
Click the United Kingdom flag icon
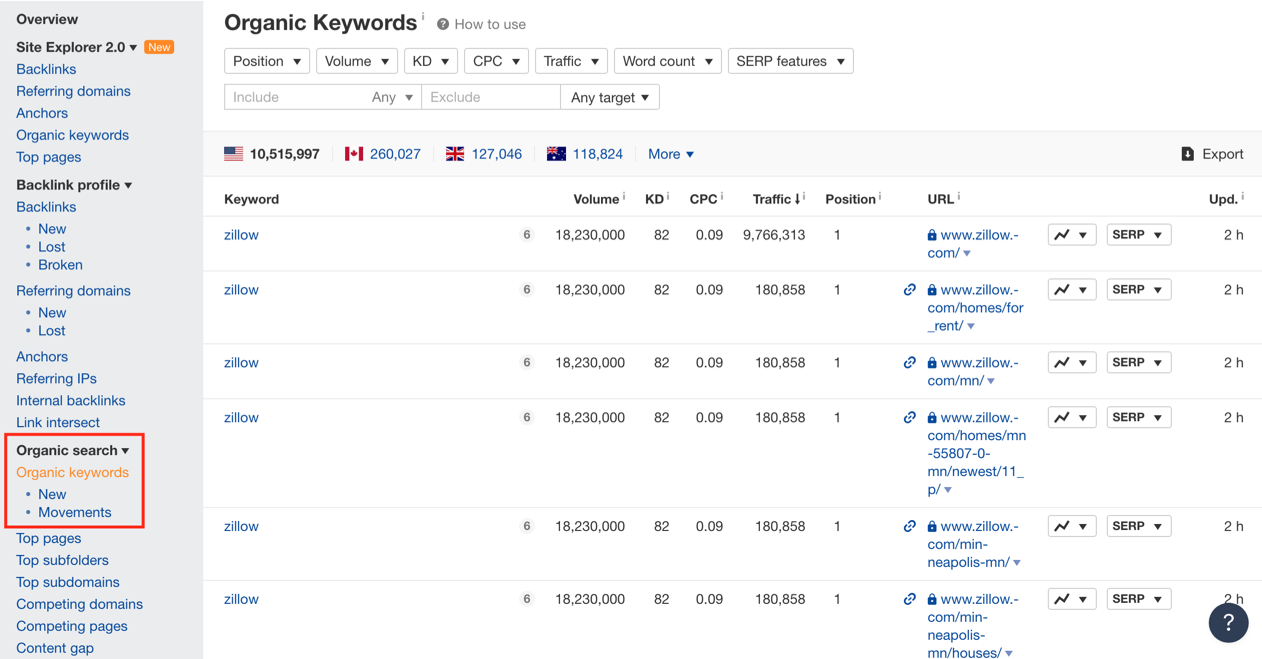click(455, 154)
